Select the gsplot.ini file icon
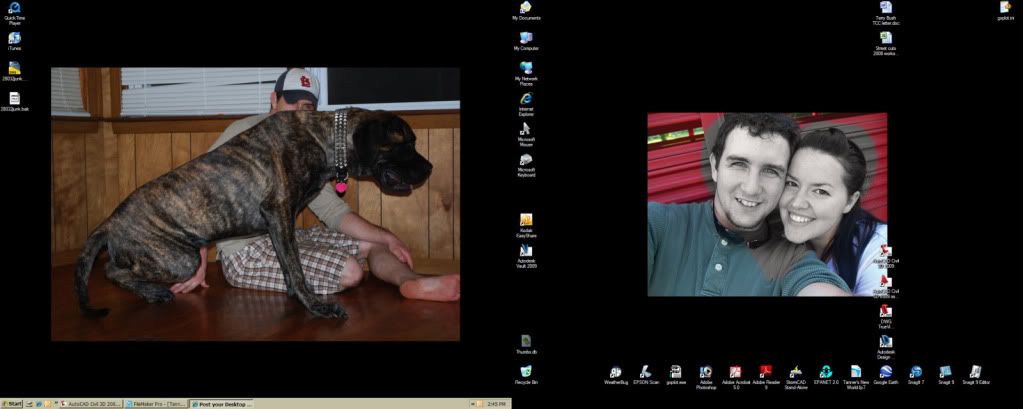The image size is (1023, 409). tap(1005, 10)
